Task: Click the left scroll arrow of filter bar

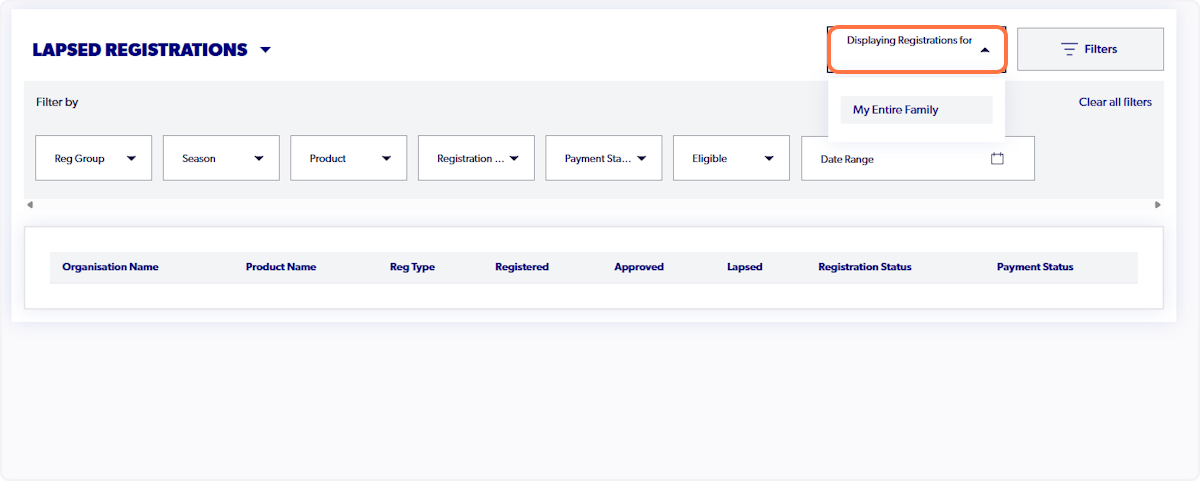Action: click(30, 205)
